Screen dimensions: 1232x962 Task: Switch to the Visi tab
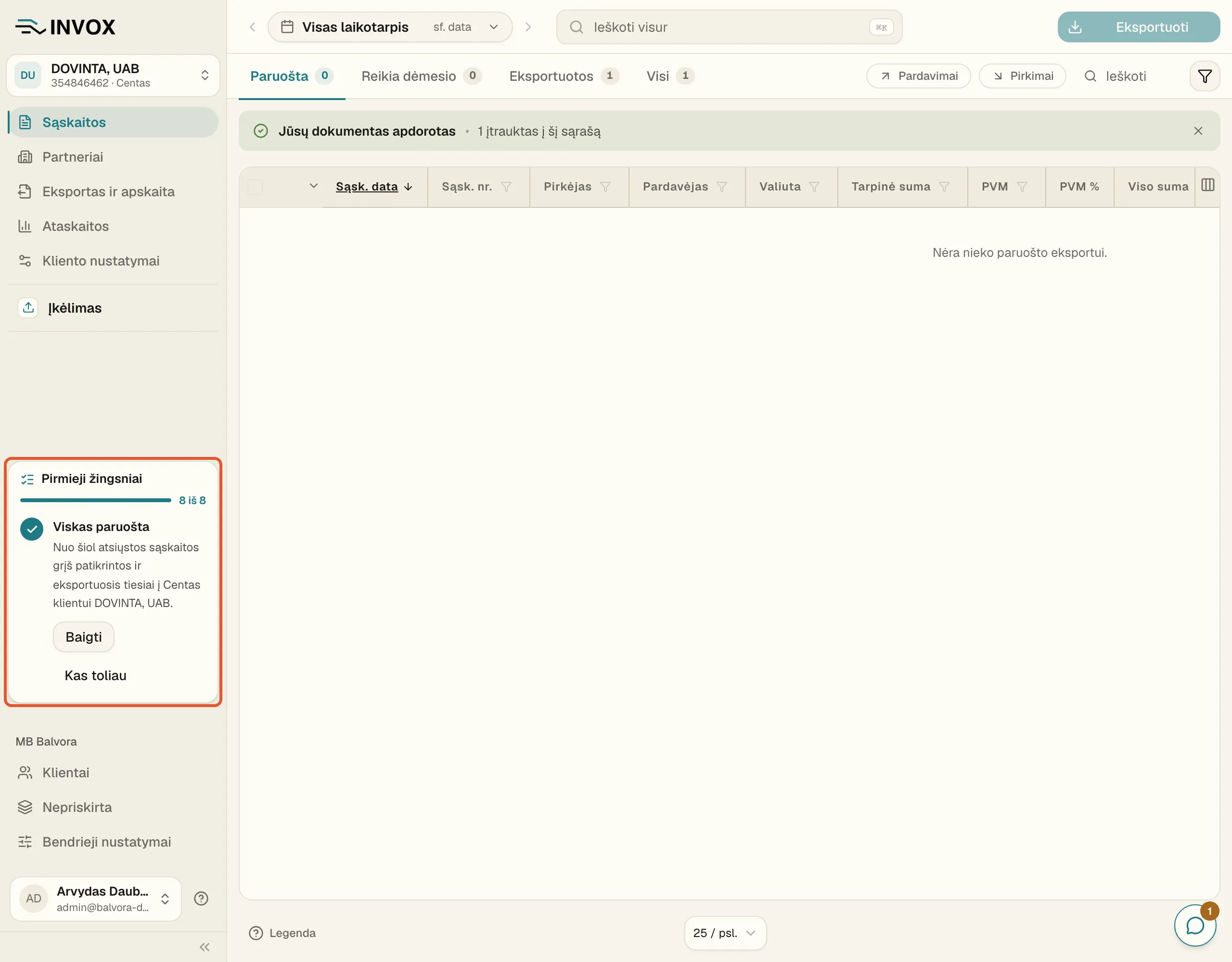pyautogui.click(x=670, y=76)
